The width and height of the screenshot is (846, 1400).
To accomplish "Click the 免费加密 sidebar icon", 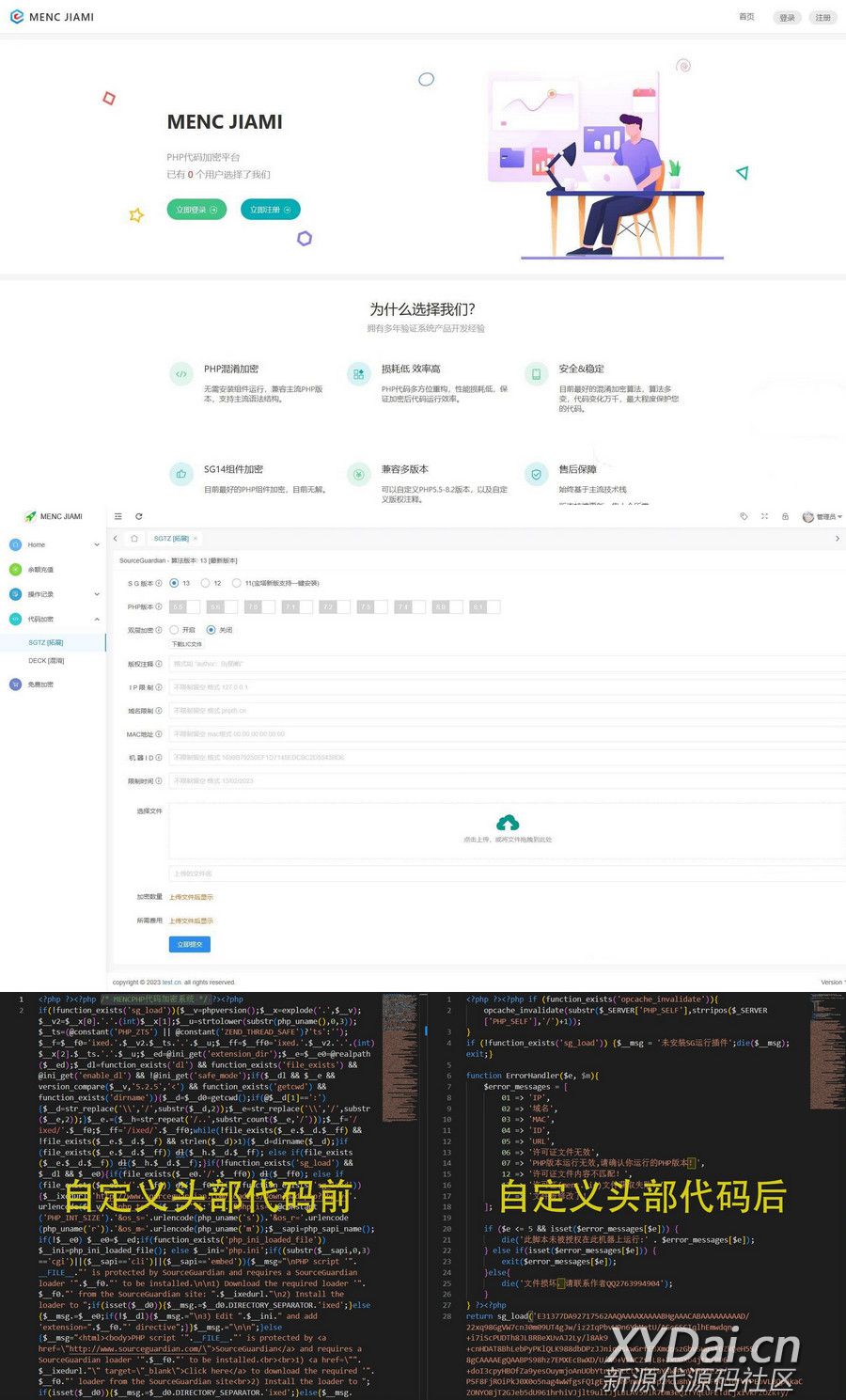I will pyautogui.click(x=15, y=684).
